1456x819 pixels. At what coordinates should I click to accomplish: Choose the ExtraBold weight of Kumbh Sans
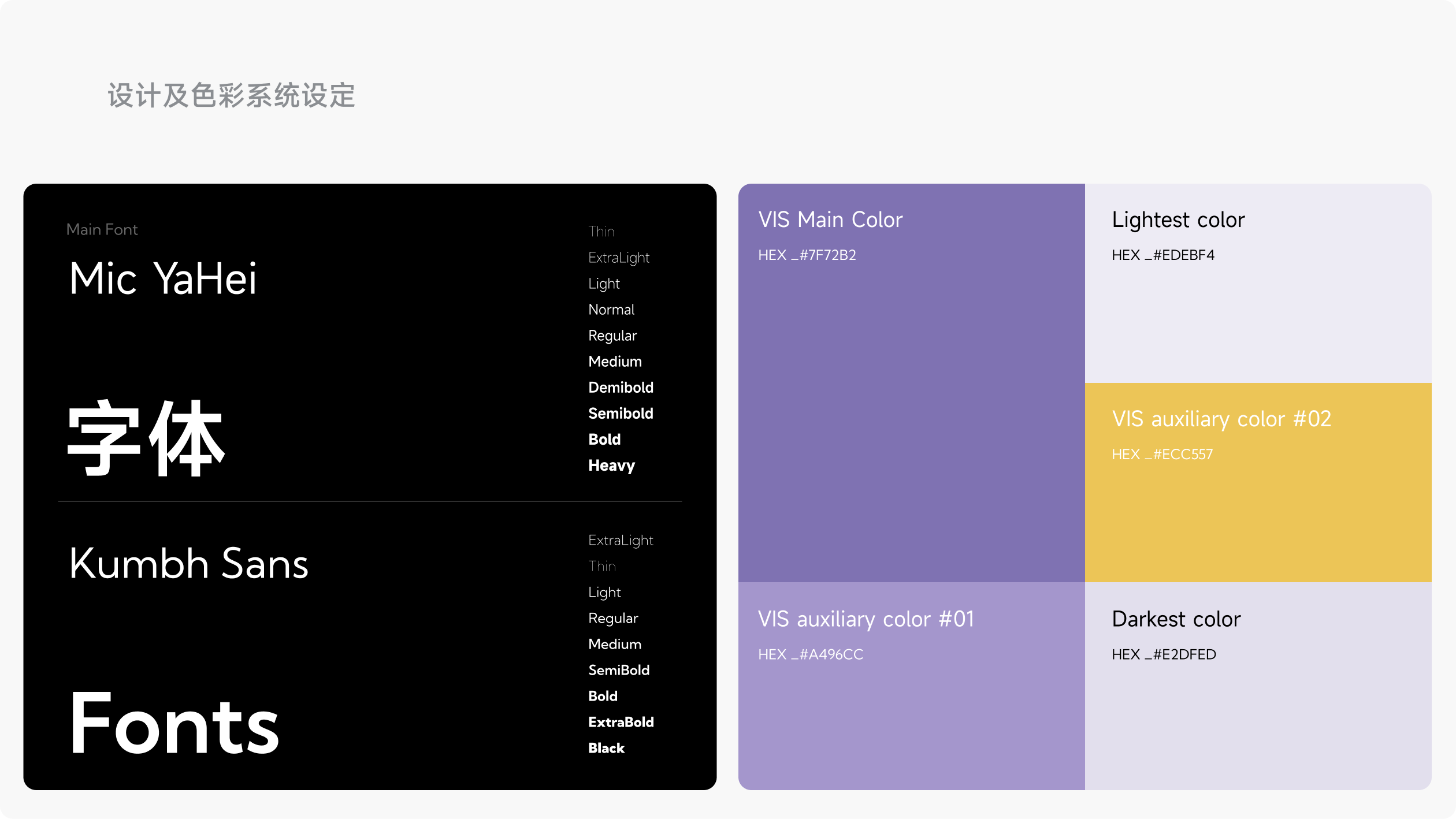(x=621, y=722)
